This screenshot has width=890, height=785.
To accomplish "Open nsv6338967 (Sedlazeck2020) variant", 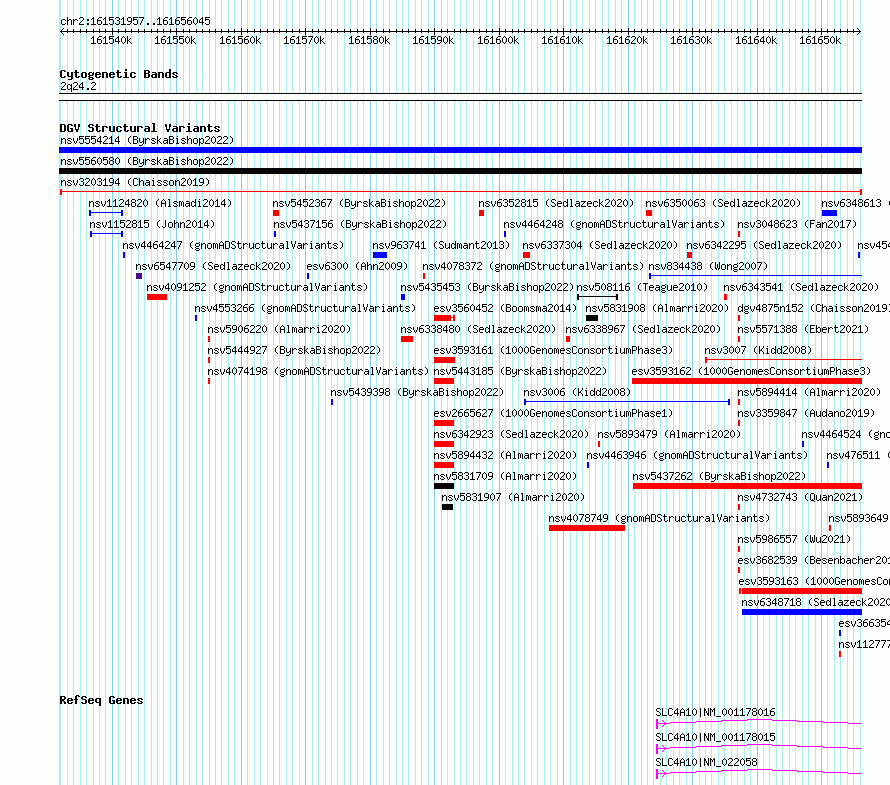I will click(x=643, y=329).
